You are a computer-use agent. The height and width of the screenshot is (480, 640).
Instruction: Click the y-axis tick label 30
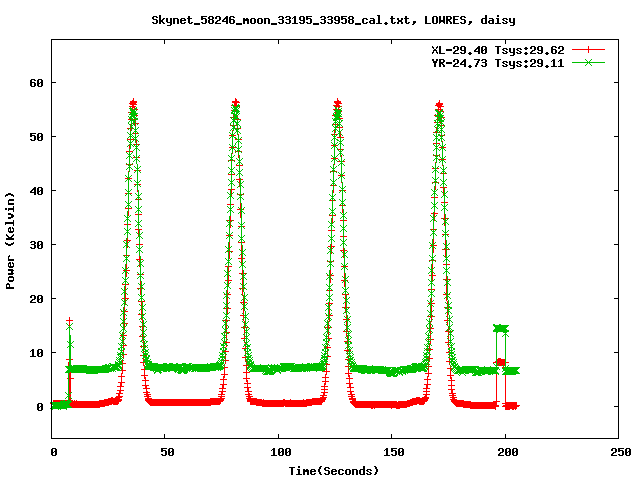click(36, 245)
